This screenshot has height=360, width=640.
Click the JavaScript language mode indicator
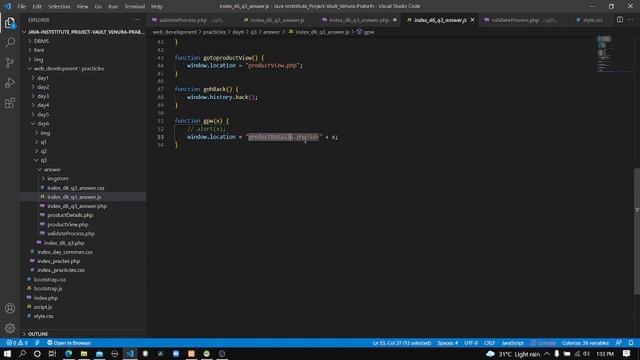point(513,343)
